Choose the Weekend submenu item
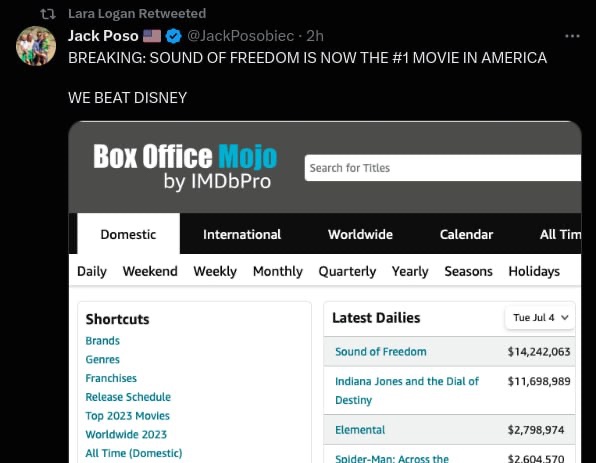 tap(150, 271)
